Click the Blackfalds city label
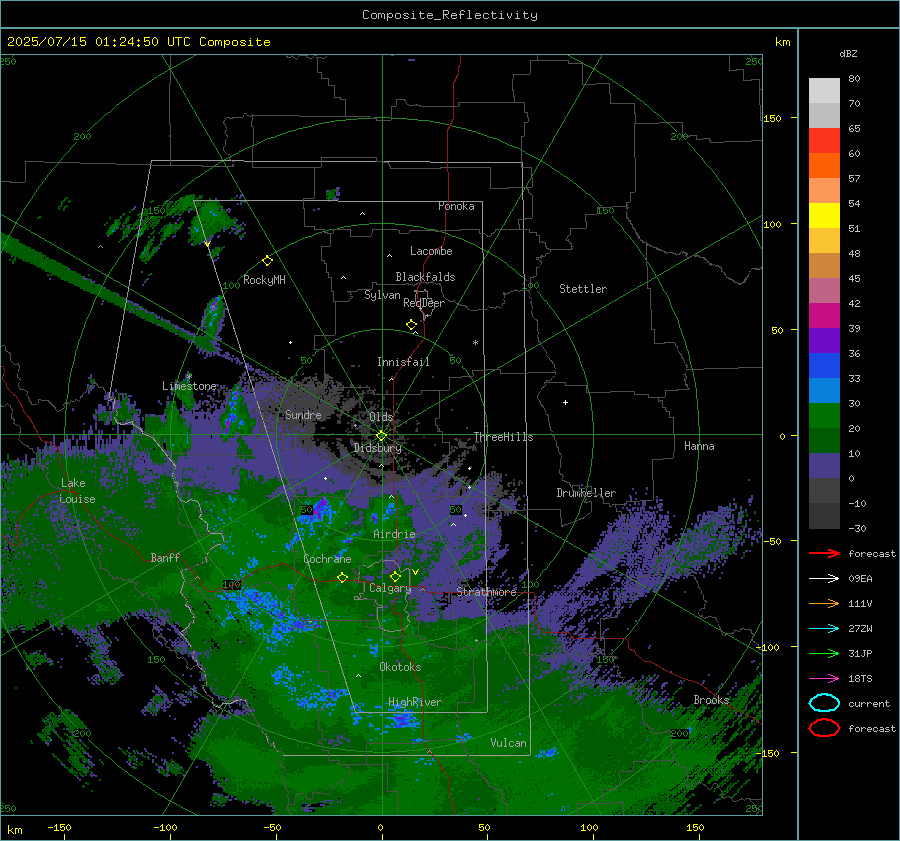The height and width of the screenshot is (841, 900). (425, 277)
